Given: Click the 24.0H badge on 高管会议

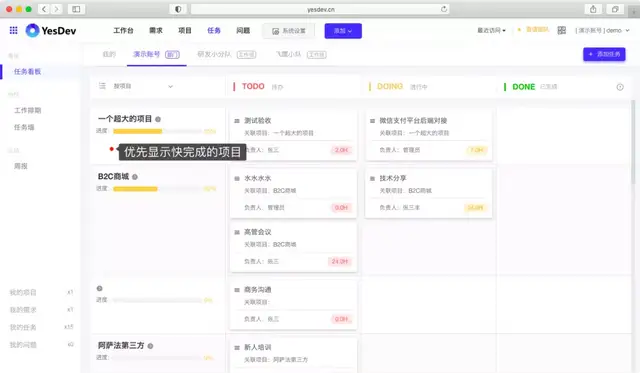Looking at the screenshot, I should click(340, 262).
